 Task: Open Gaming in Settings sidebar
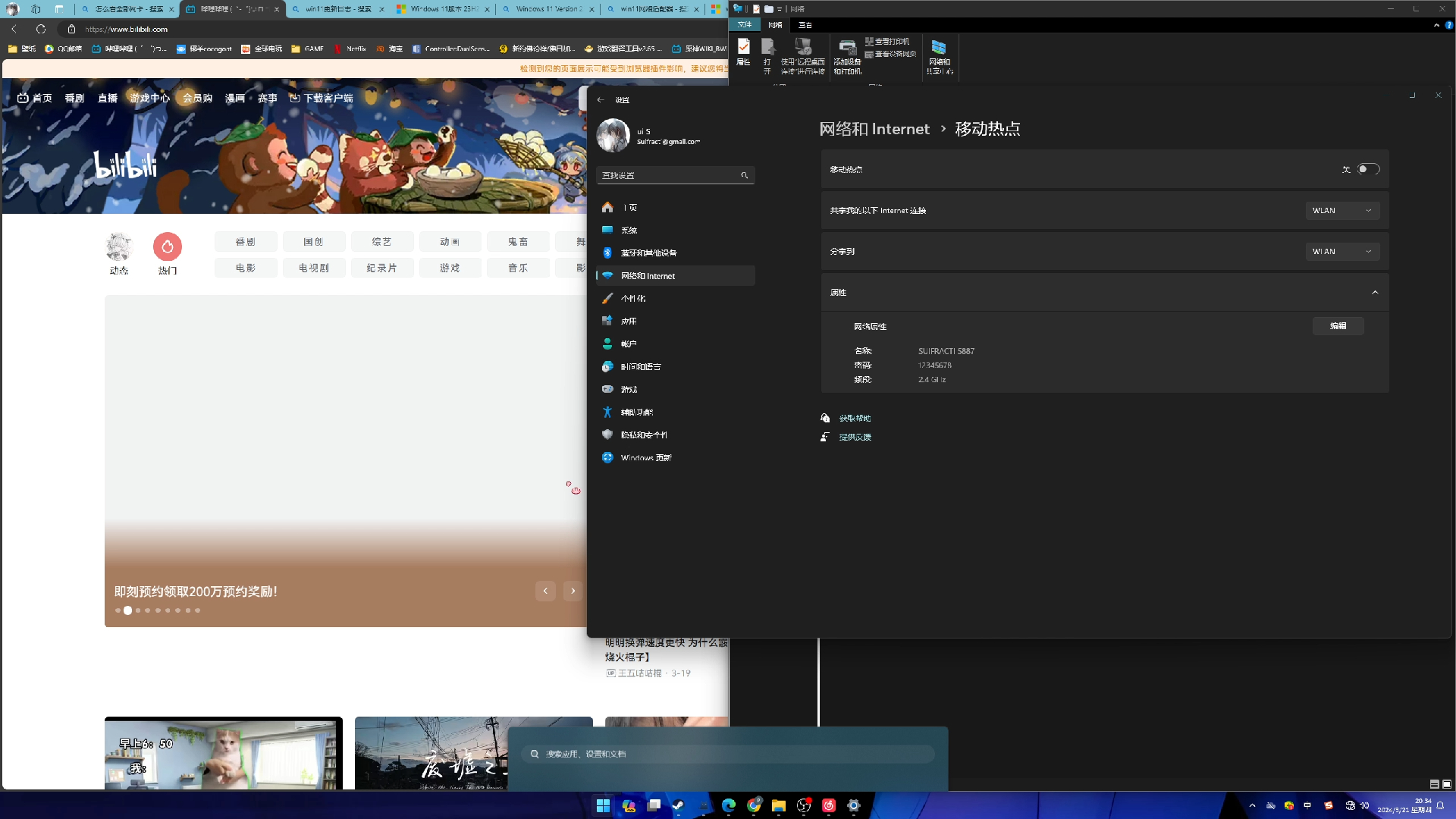675,389
